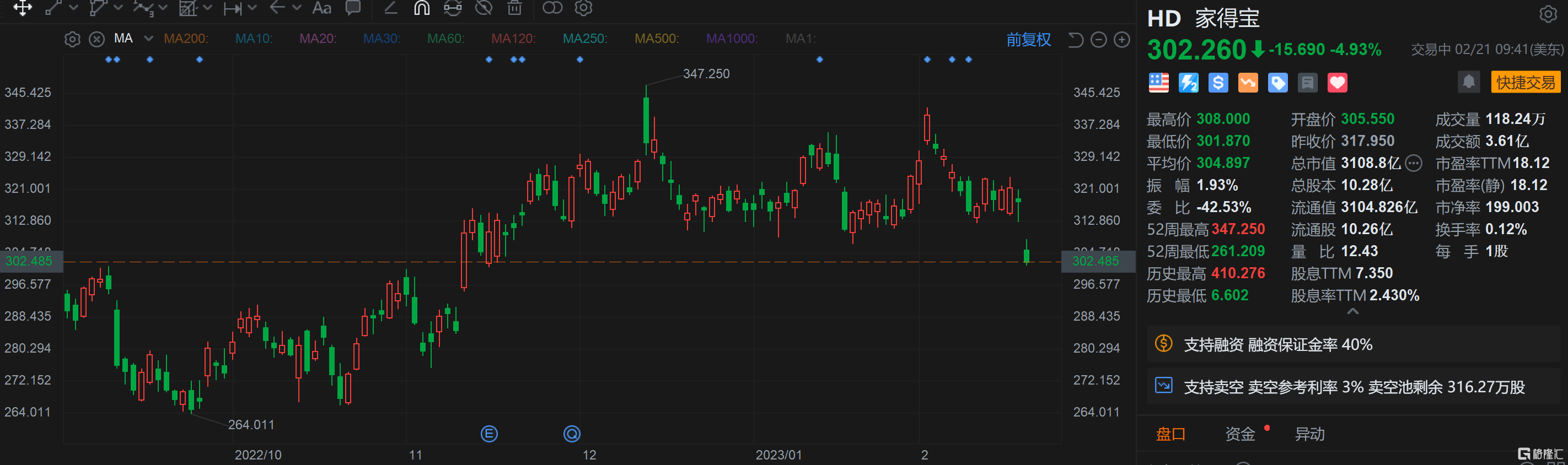The image size is (1568, 465).
Task: Delete drawings with the trash icon
Action: point(515,8)
